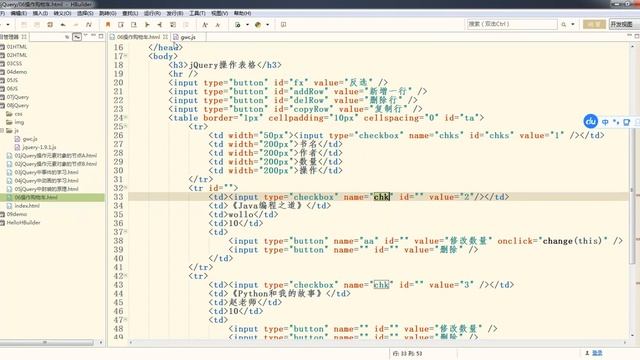
Task: Toggle the link-with-editor button in the project panel
Action: (77, 37)
